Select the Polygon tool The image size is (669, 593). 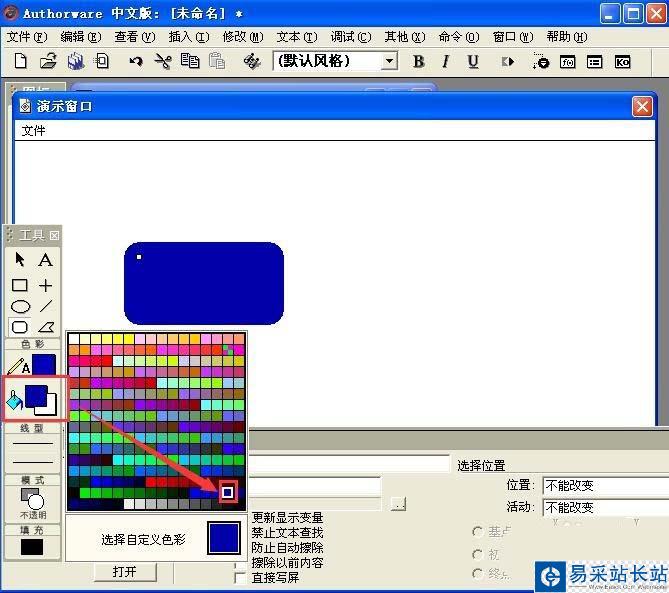[x=46, y=327]
